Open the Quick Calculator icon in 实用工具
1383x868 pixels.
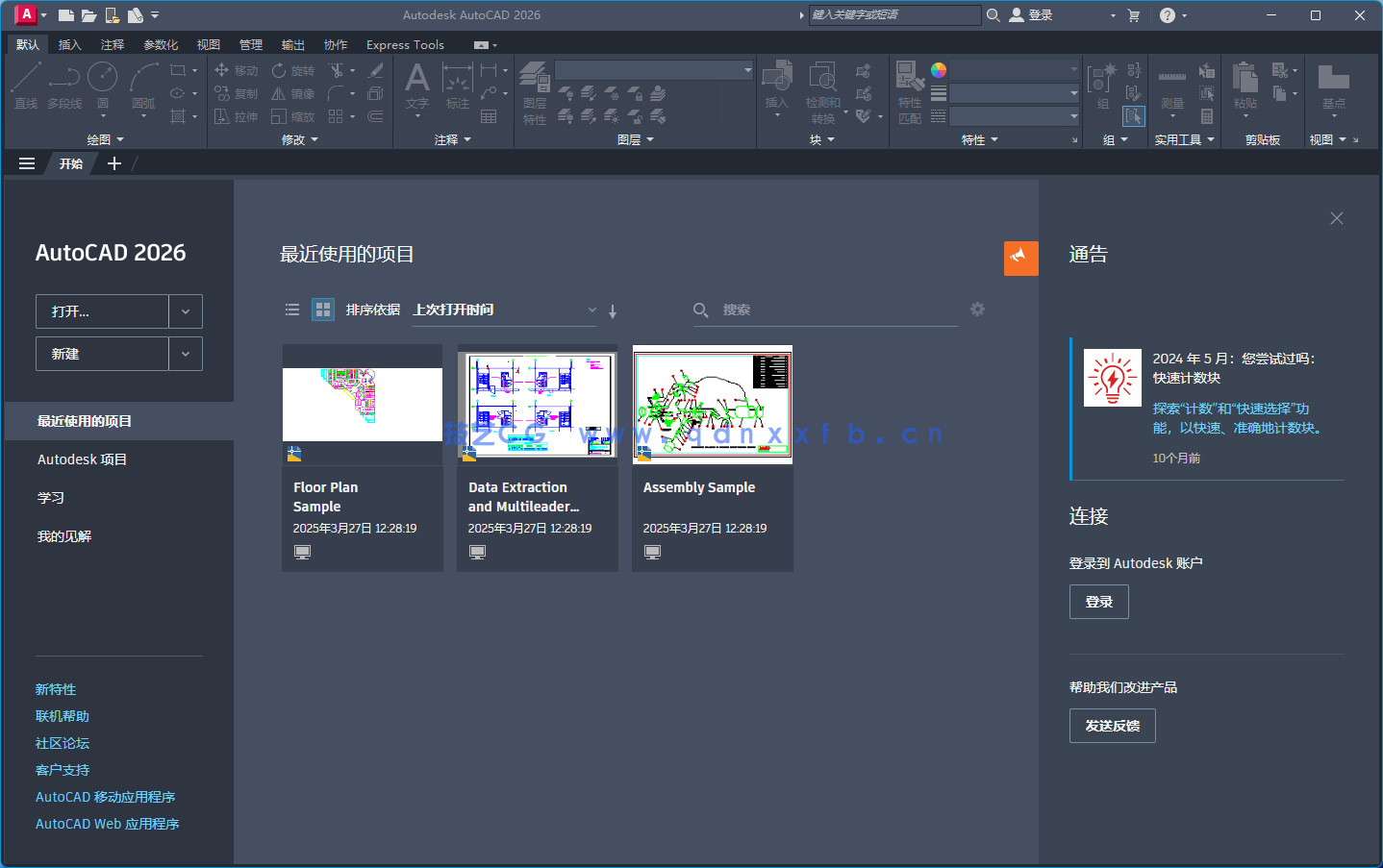(1207, 115)
